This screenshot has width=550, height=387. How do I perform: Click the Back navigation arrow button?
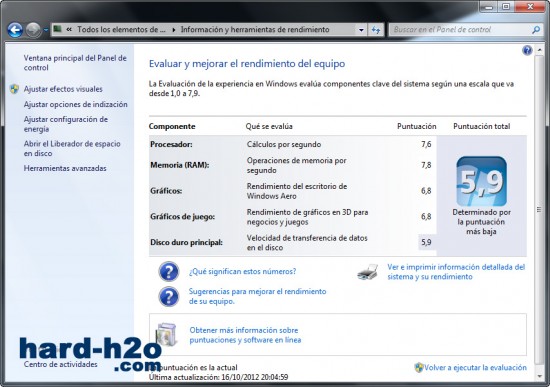pos(15,30)
